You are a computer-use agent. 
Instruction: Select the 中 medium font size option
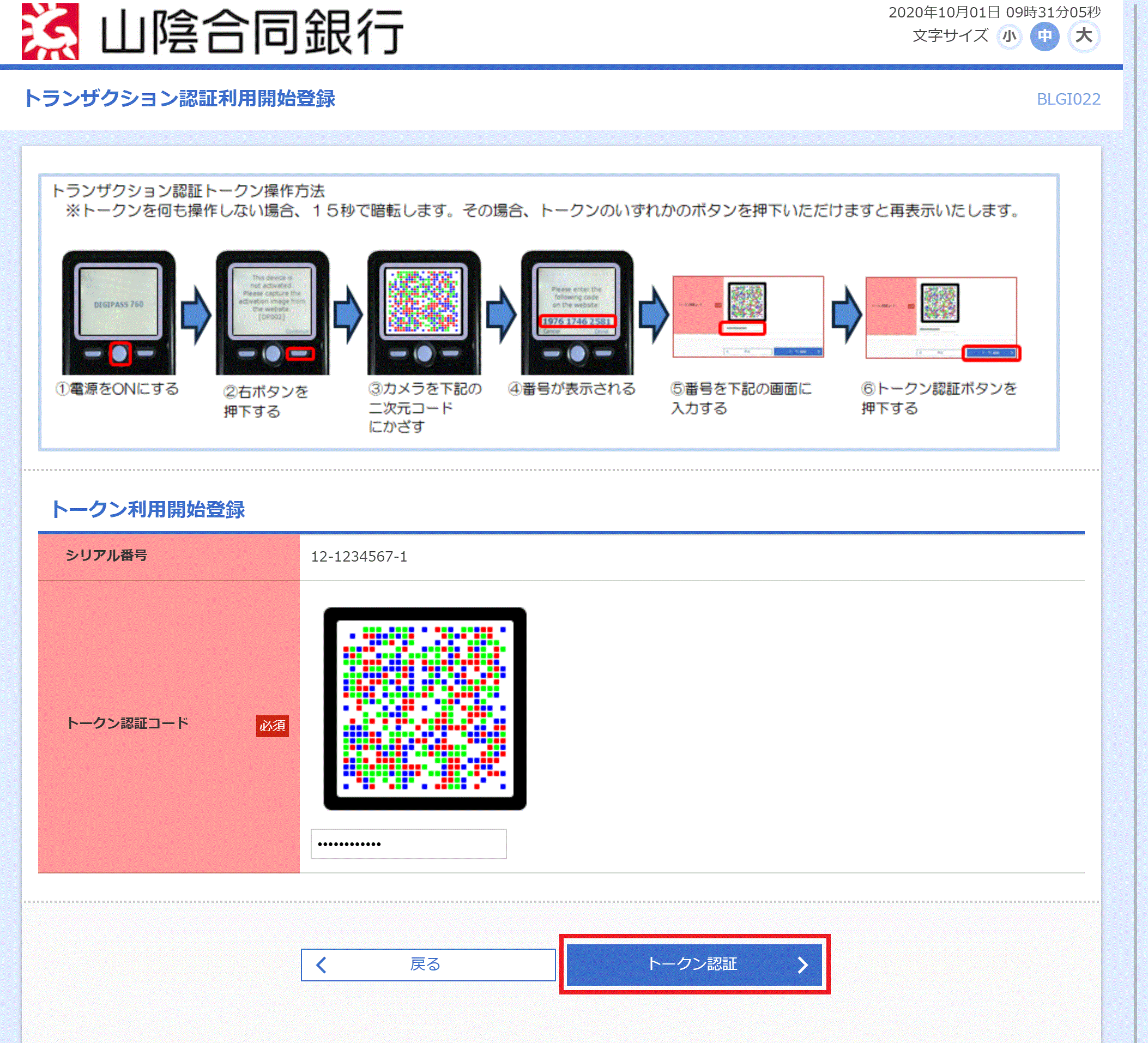[1045, 36]
